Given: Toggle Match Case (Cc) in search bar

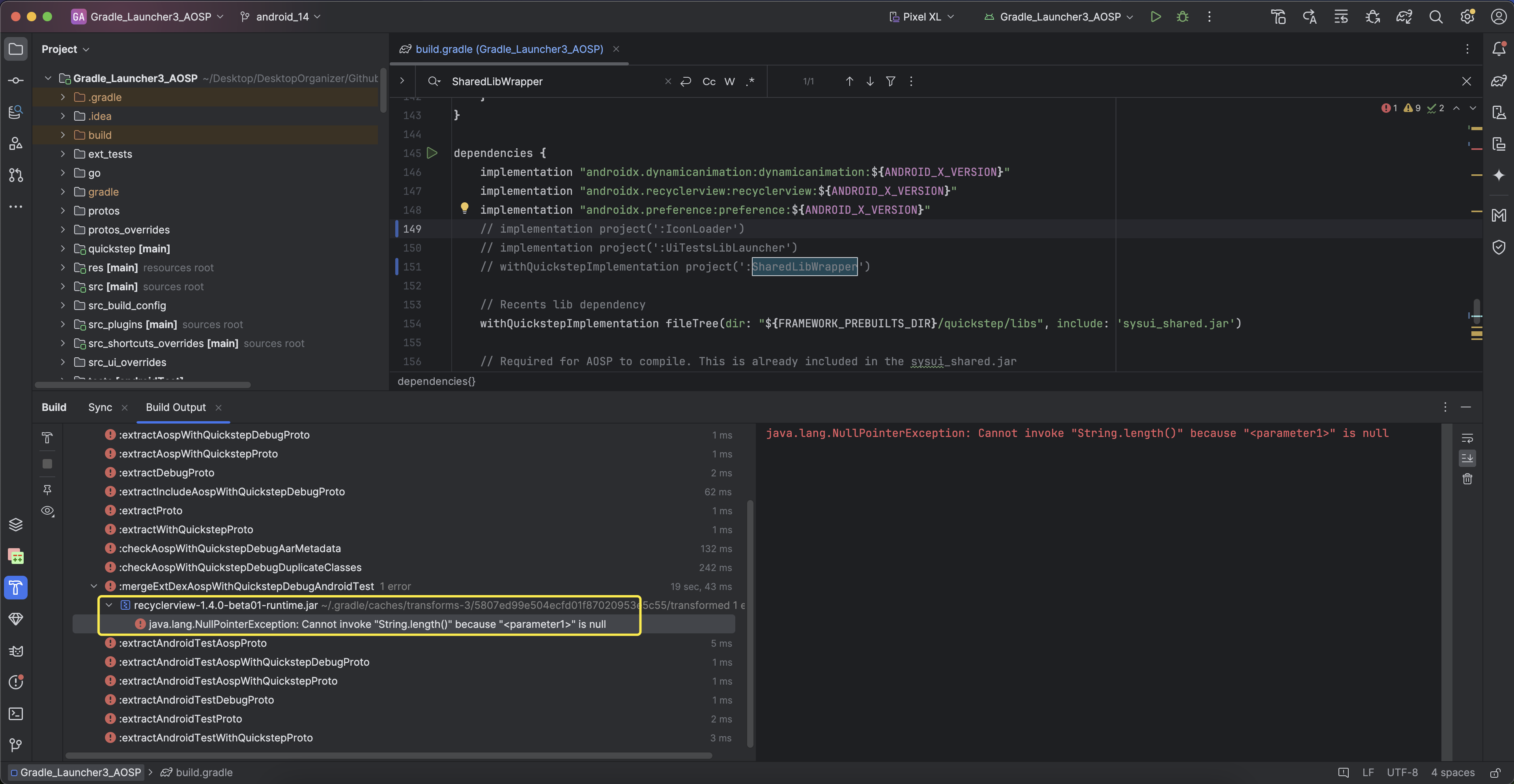Looking at the screenshot, I should tap(709, 81).
